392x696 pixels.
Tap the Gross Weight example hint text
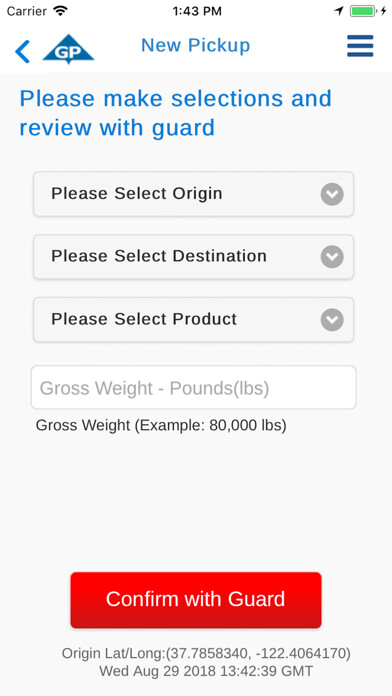161,425
